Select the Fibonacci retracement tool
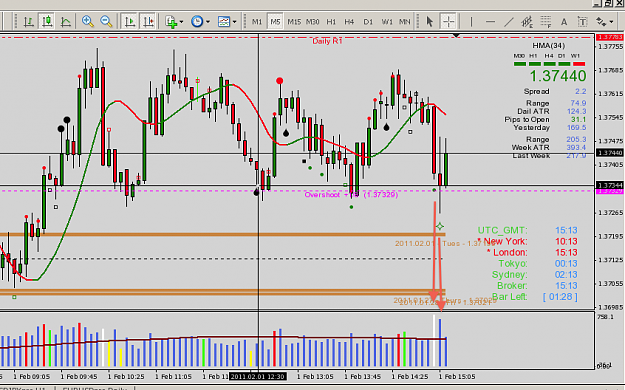Image resolution: width=625 pixels, height=390 pixels. click(546, 22)
